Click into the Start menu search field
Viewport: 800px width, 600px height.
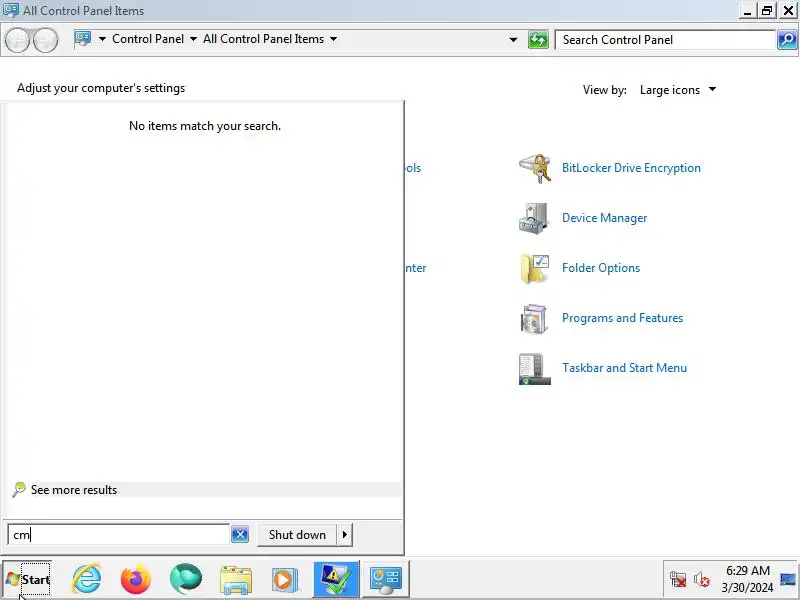pyautogui.click(x=118, y=535)
